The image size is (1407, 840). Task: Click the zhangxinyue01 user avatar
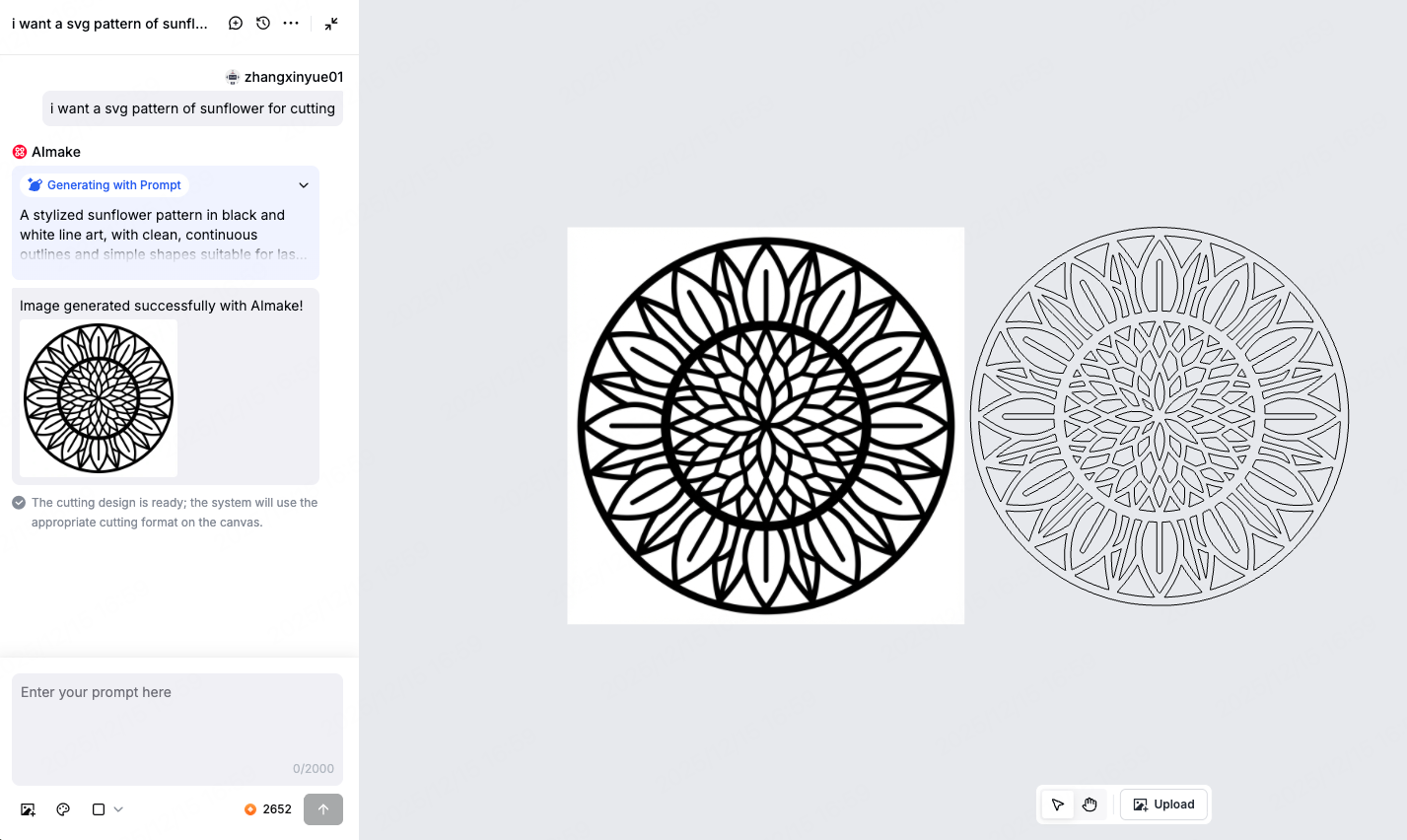(233, 77)
